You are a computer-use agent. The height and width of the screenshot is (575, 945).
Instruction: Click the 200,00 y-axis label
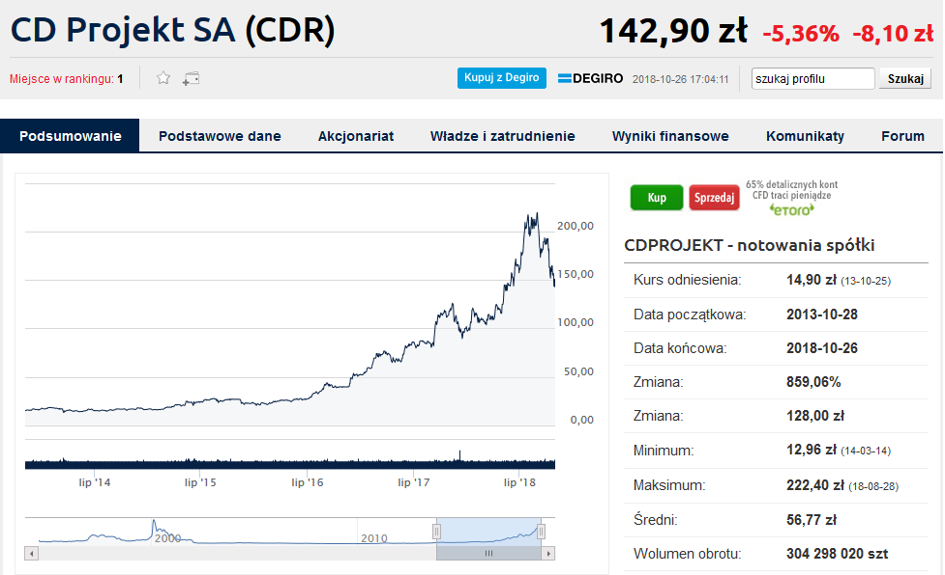(x=576, y=226)
